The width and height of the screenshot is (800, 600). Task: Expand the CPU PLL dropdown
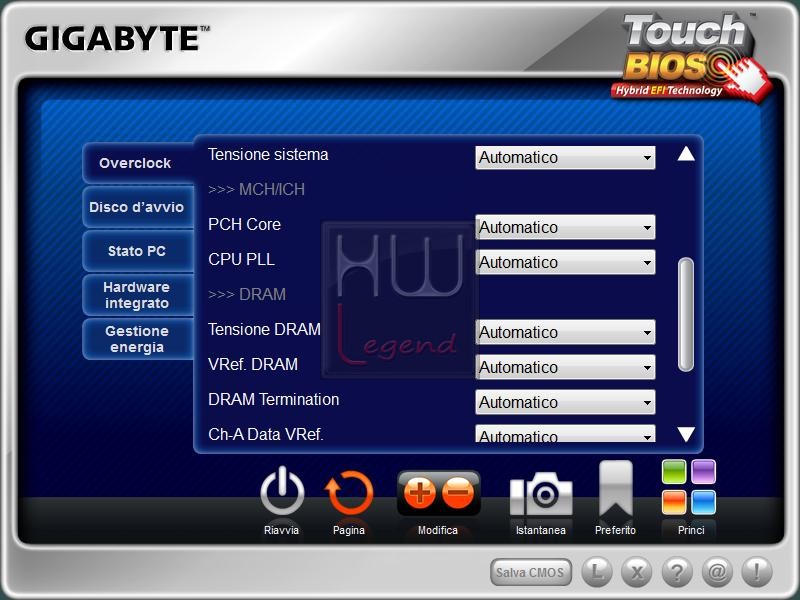[x=565, y=262]
